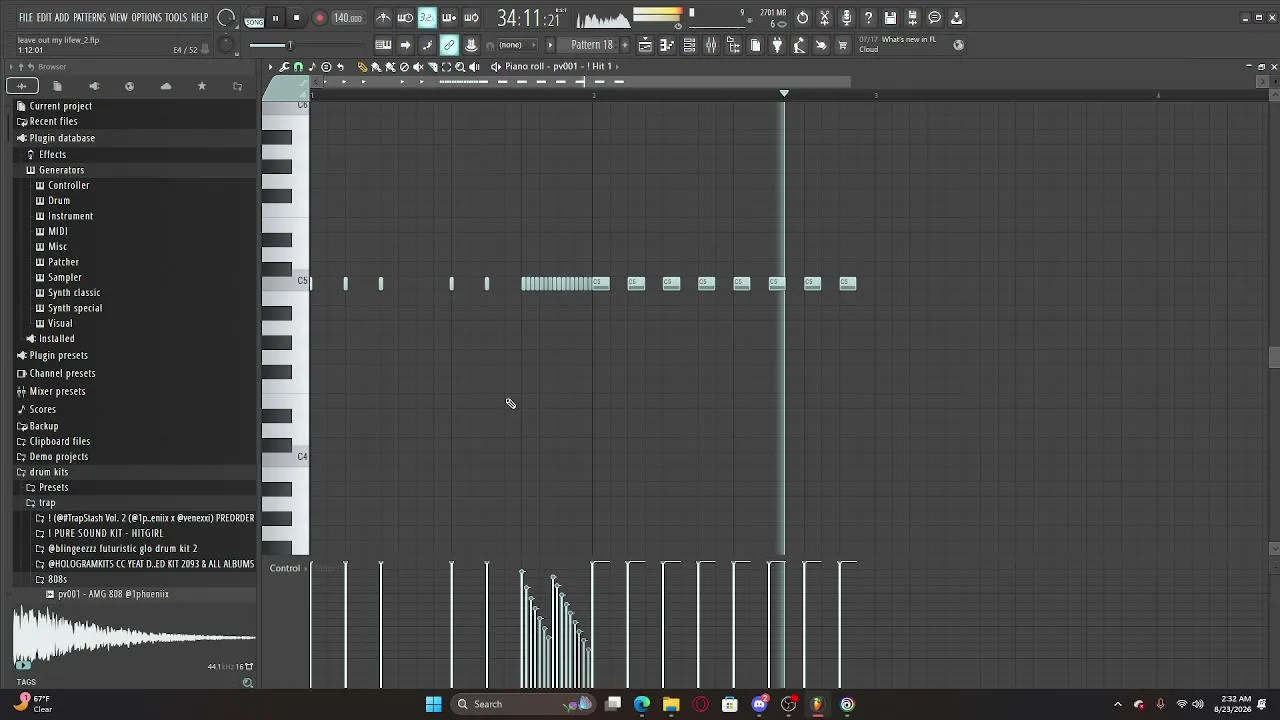Open the OPTIONS menu

click(x=146, y=18)
